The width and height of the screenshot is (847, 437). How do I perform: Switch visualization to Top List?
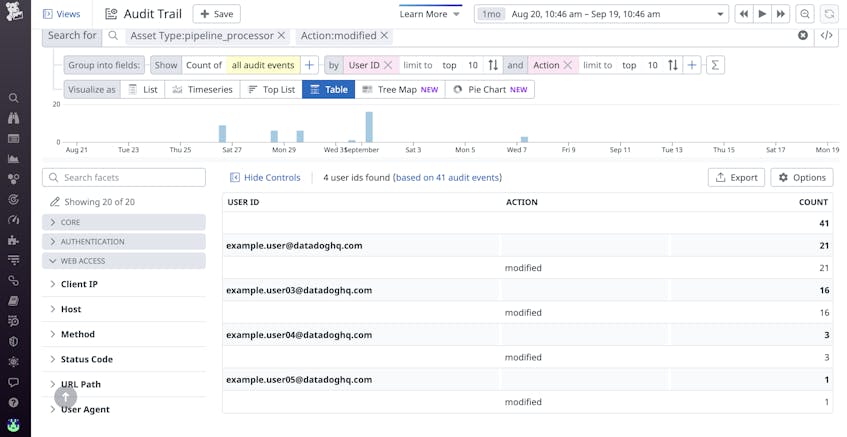tap(271, 90)
